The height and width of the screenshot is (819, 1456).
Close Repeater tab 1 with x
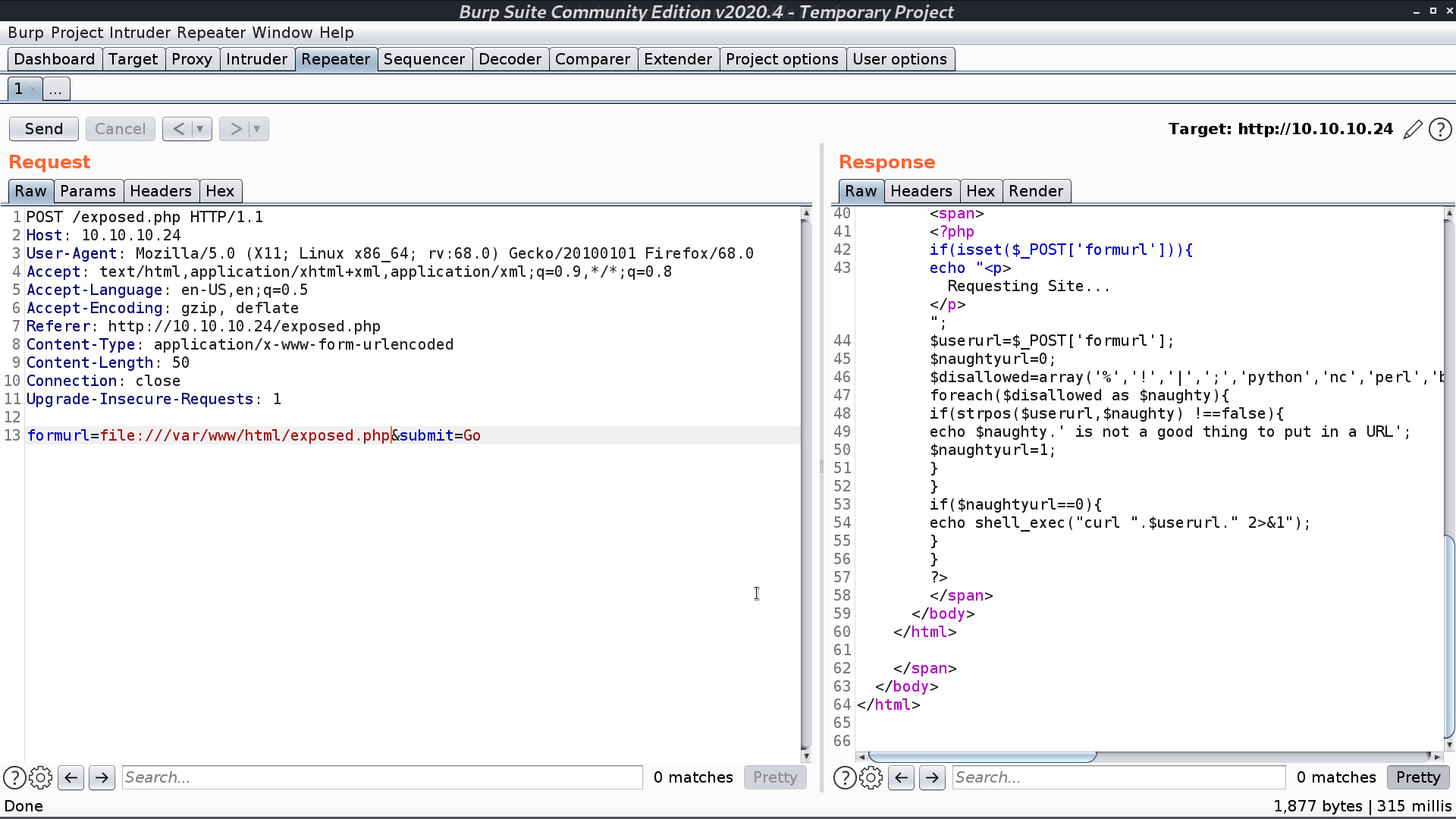click(33, 89)
